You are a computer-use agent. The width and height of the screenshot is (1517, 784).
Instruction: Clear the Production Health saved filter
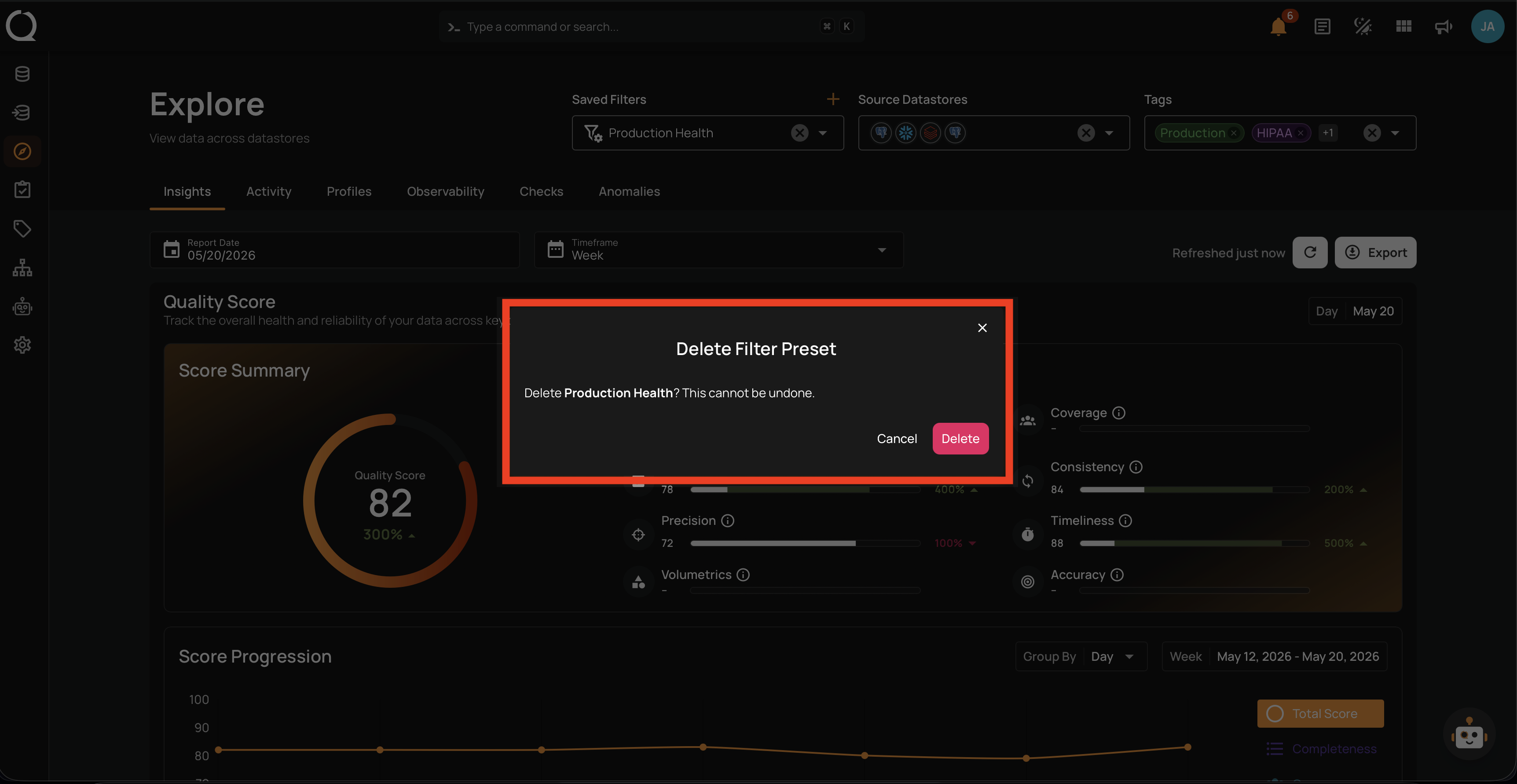click(x=799, y=133)
